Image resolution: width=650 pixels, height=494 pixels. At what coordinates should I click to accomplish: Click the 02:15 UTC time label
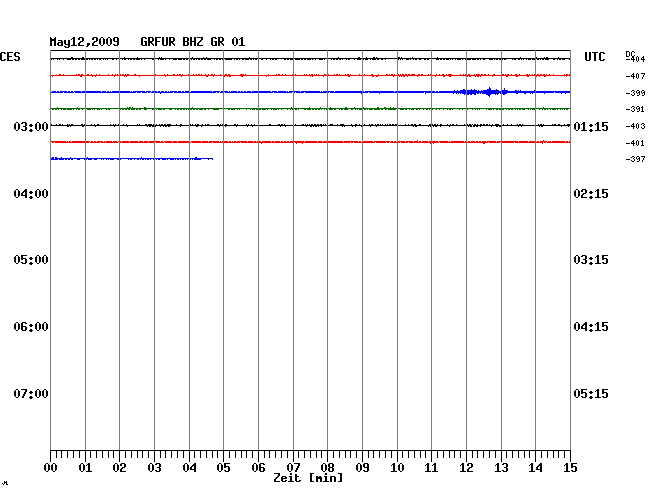coord(591,194)
